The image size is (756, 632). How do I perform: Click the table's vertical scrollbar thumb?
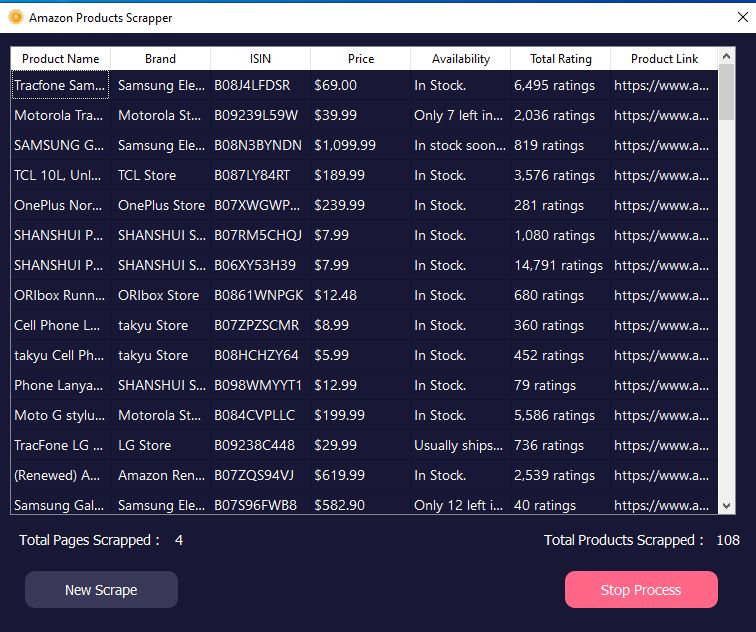pos(727,93)
